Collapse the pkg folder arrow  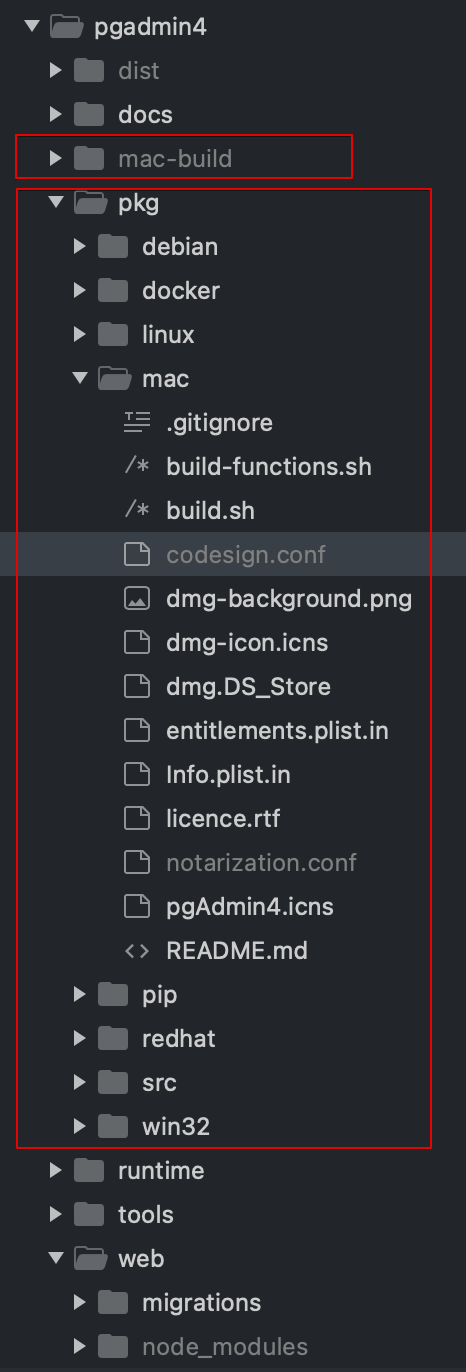click(56, 203)
